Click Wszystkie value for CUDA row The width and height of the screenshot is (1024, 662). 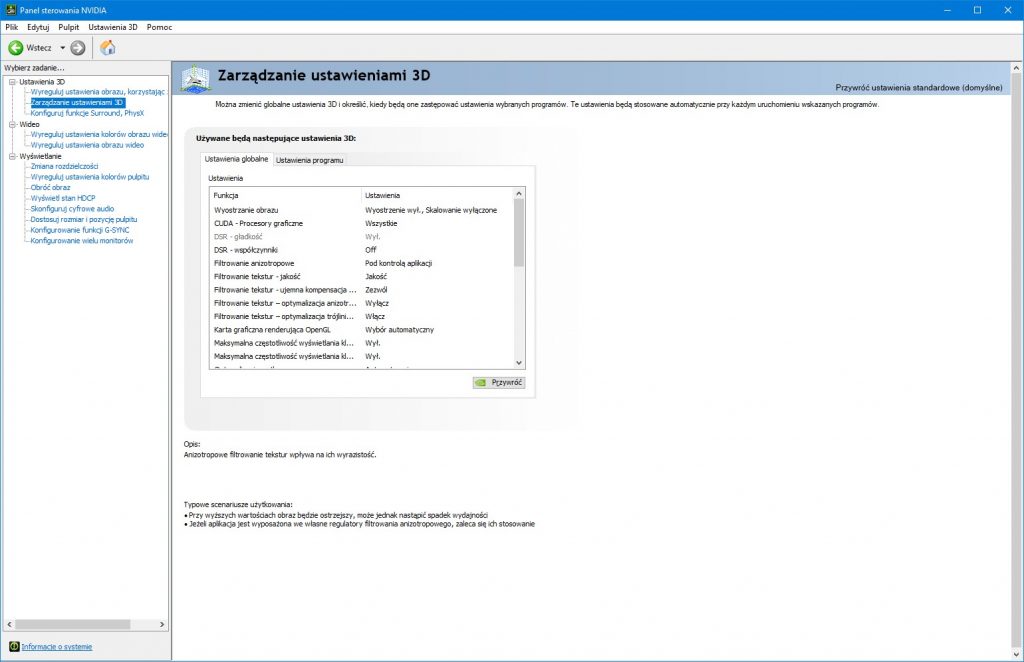[381, 223]
